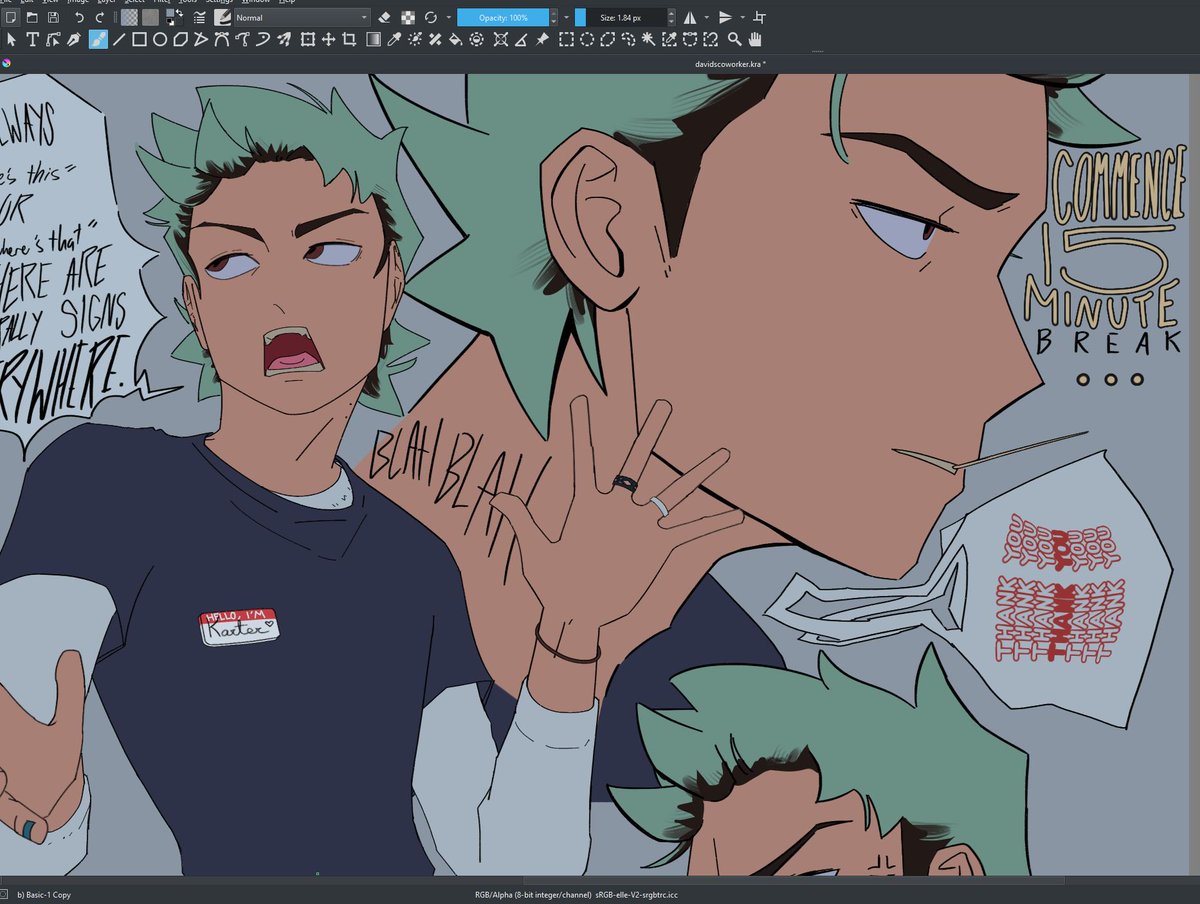Viewport: 1200px width, 904px height.
Task: Save the current document
Action: [x=53, y=17]
